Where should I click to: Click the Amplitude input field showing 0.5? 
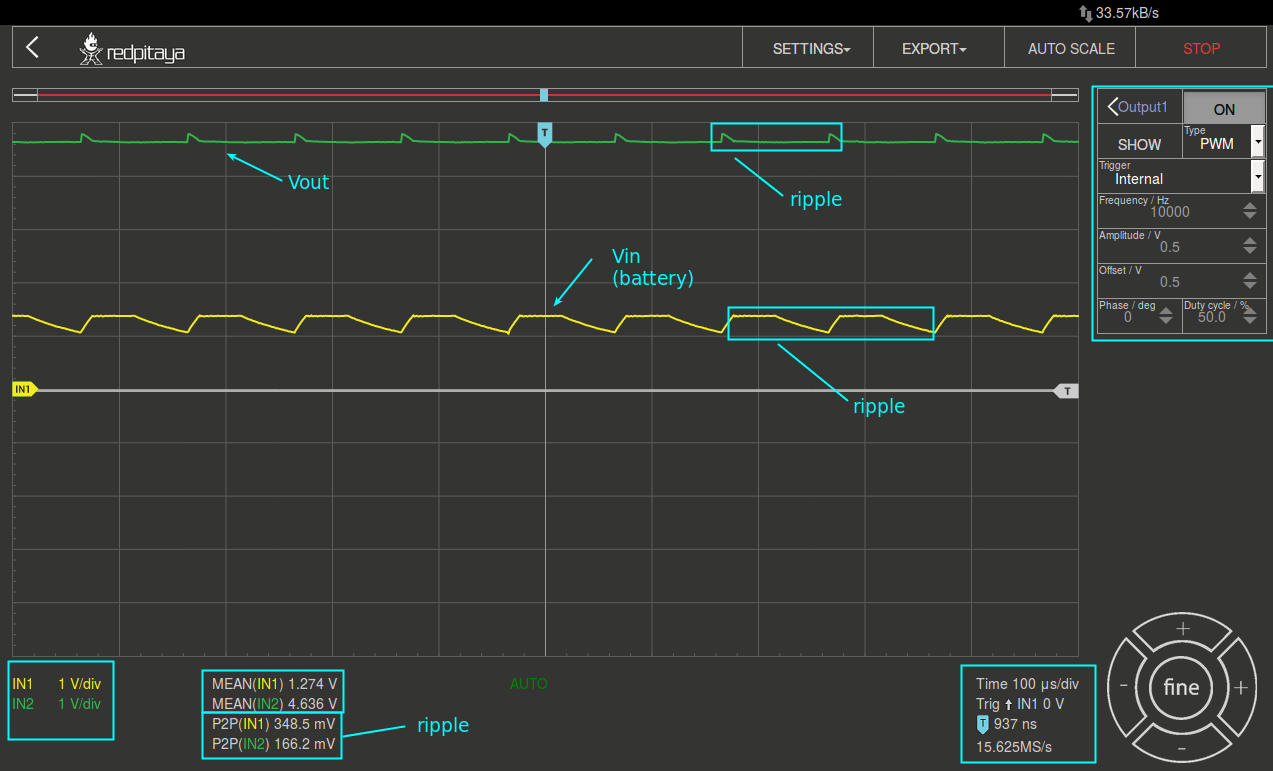pyautogui.click(x=1169, y=246)
